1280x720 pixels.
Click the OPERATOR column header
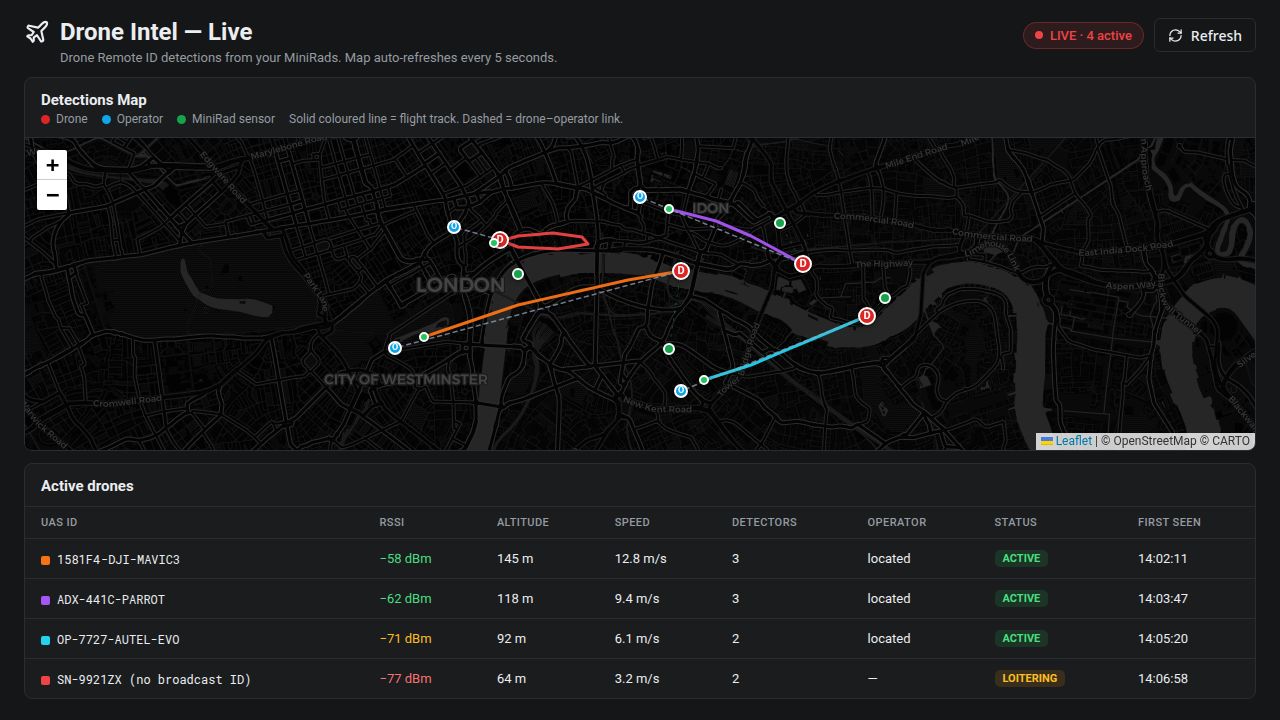897,522
